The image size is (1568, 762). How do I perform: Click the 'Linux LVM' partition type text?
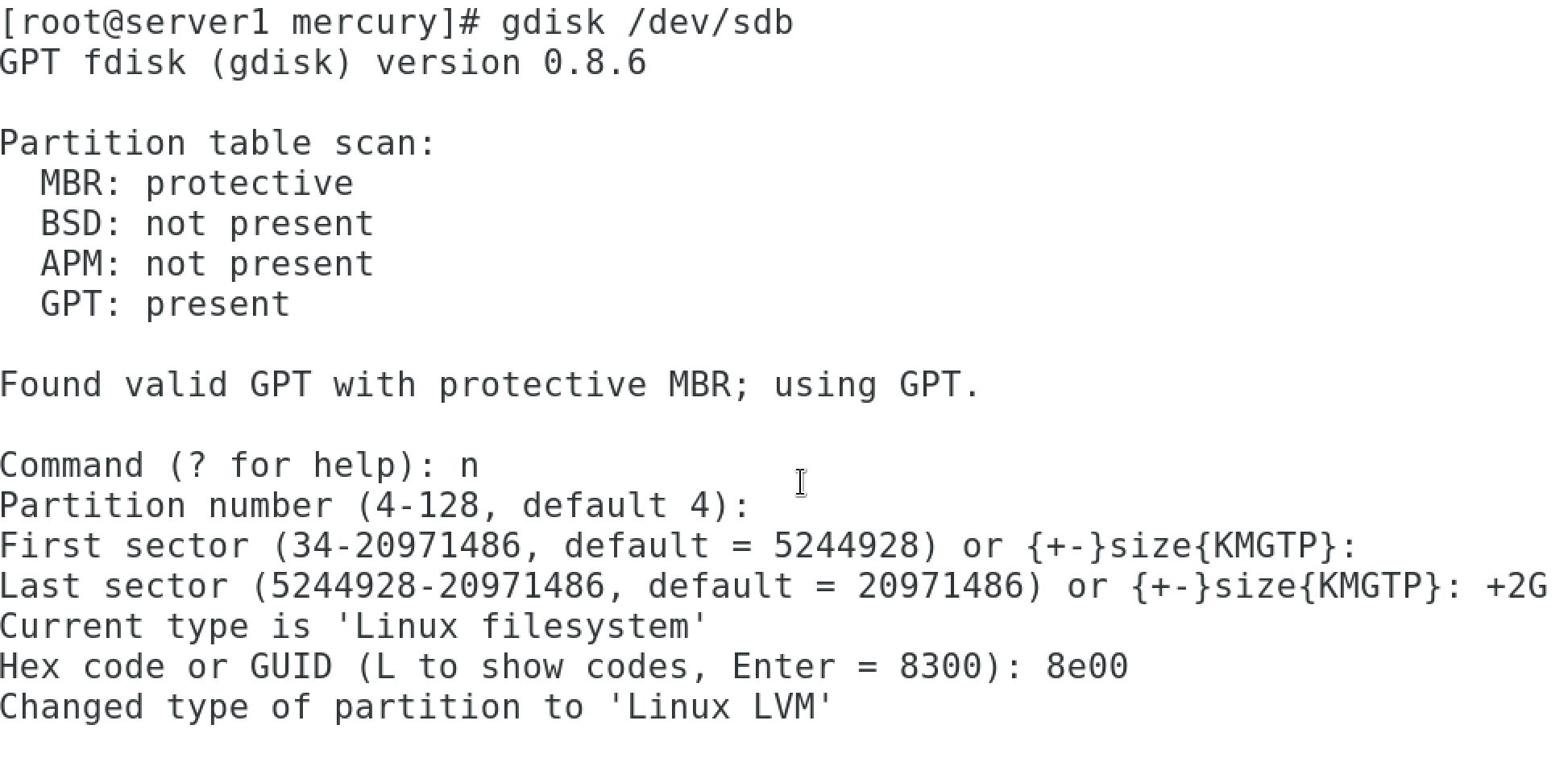pyautogui.click(x=720, y=707)
